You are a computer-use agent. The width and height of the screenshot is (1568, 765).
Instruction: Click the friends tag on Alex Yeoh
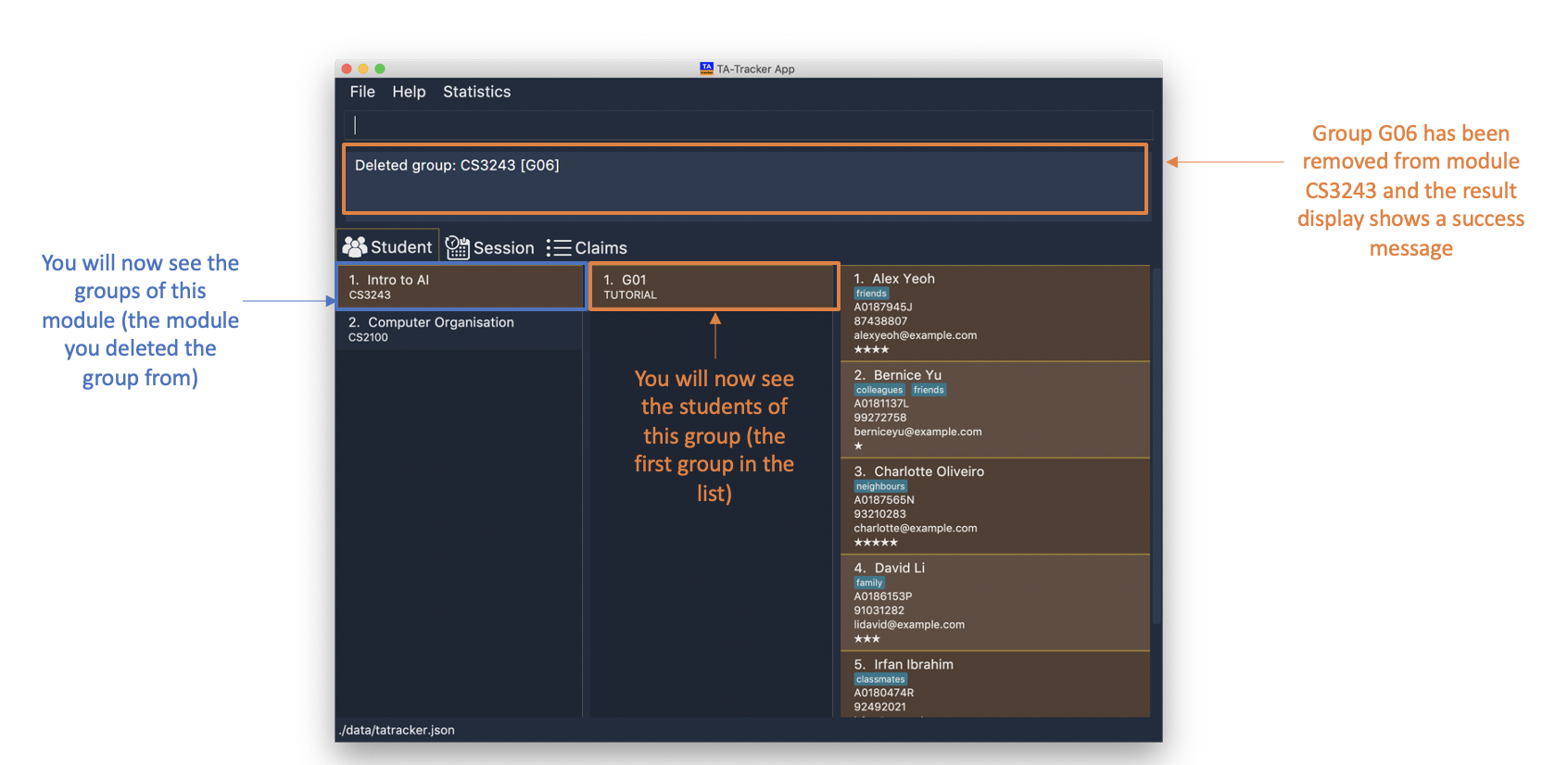click(x=871, y=294)
